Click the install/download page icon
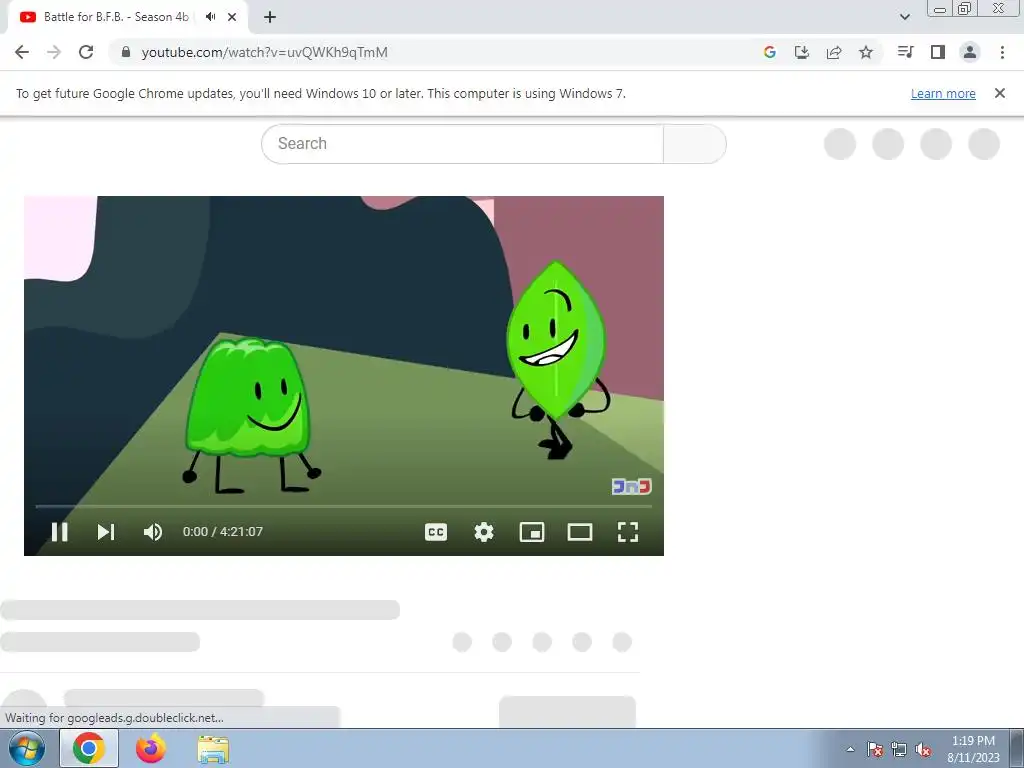1024x768 pixels. tap(801, 52)
